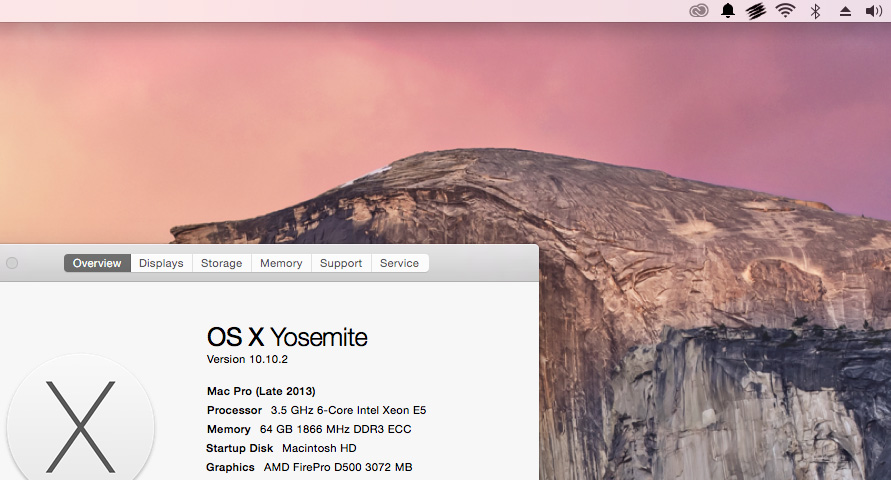Open the Storage tab

(222, 263)
